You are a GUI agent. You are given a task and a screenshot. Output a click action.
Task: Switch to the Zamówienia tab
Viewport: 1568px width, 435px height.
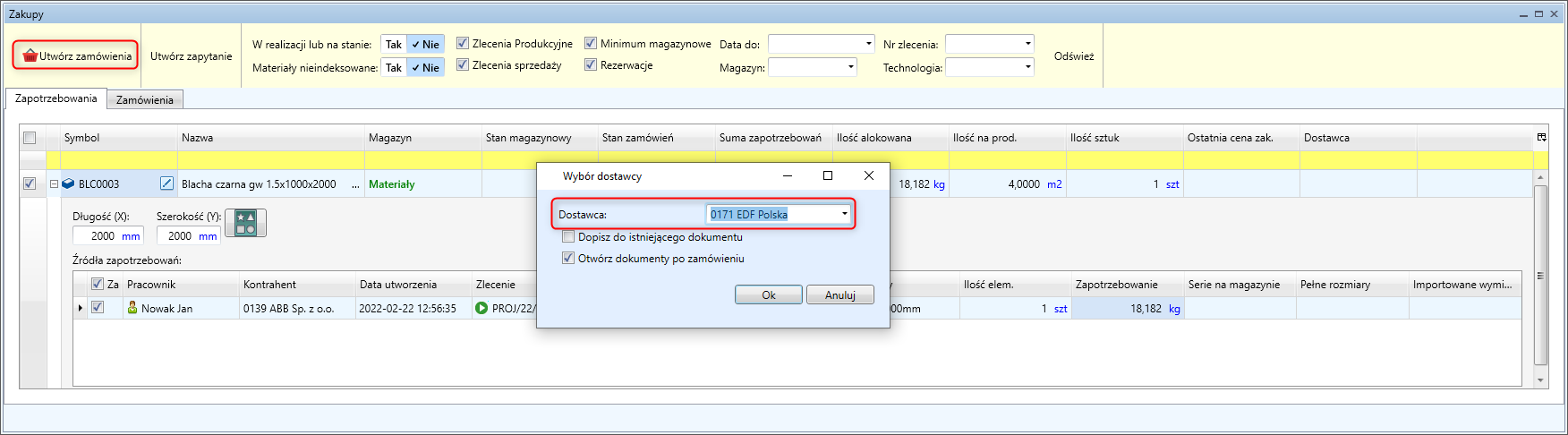point(145,100)
